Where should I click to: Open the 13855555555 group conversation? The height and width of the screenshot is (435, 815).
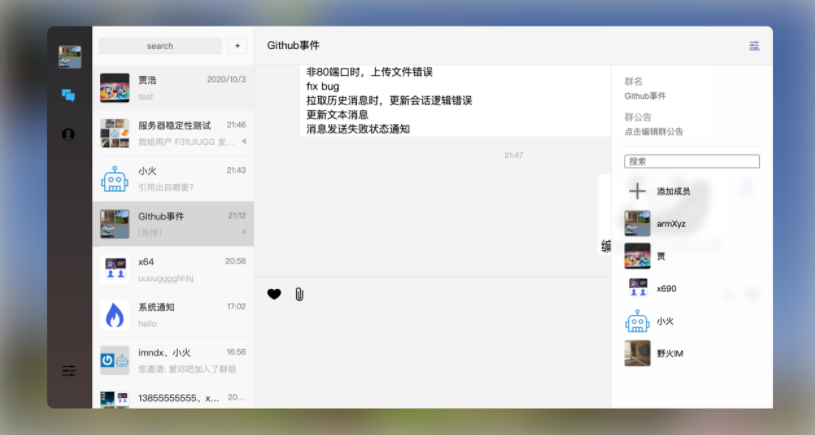[173, 398]
